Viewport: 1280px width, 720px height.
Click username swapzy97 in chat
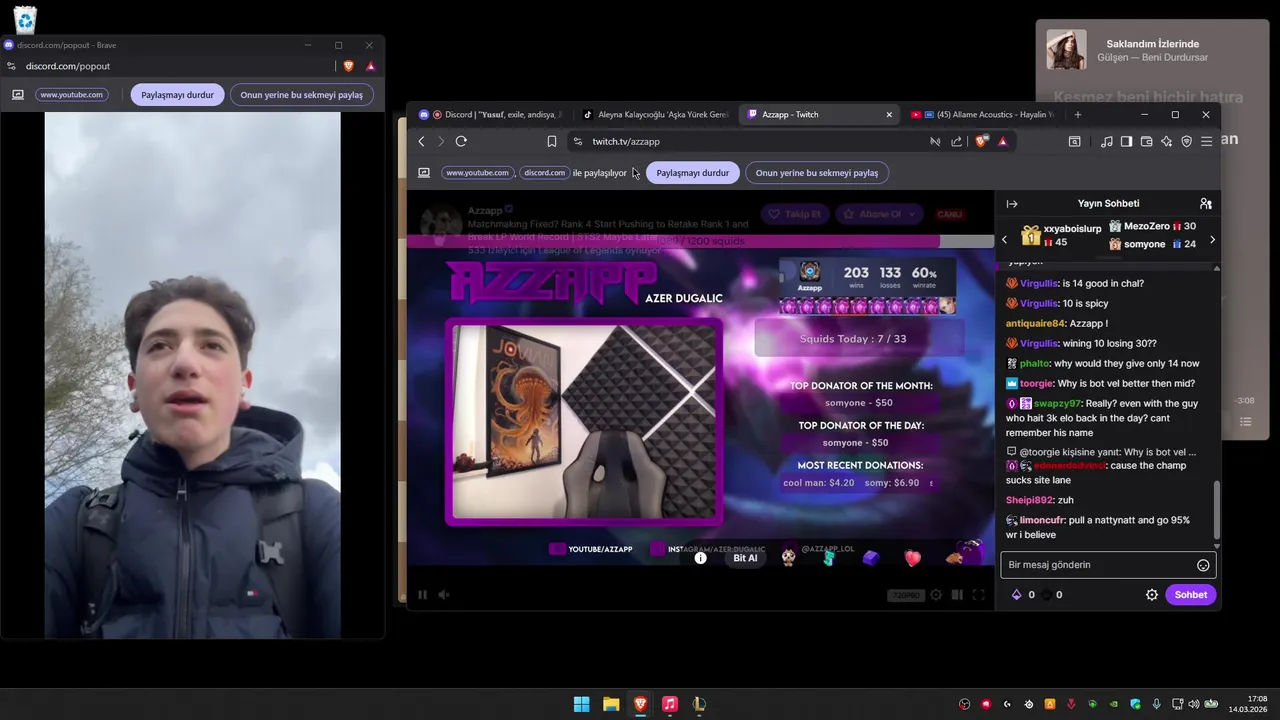(x=1057, y=403)
